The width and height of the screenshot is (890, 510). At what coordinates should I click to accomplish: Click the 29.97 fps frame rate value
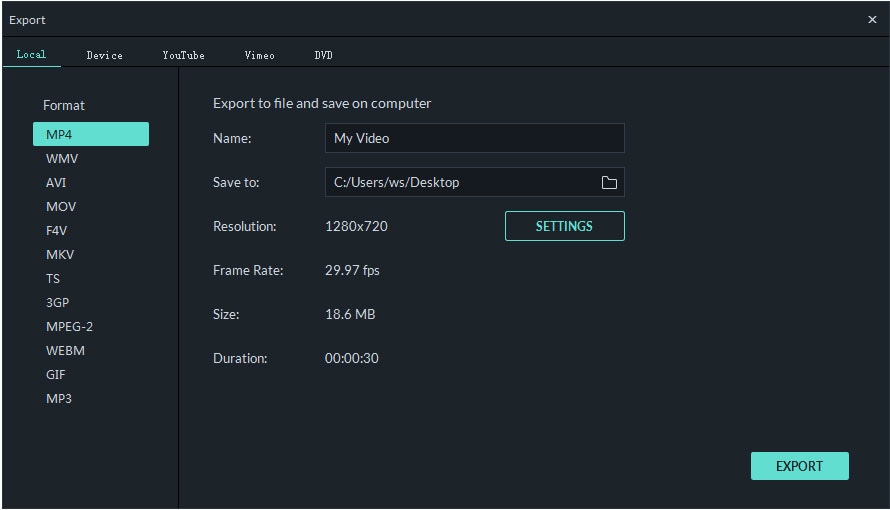click(352, 270)
